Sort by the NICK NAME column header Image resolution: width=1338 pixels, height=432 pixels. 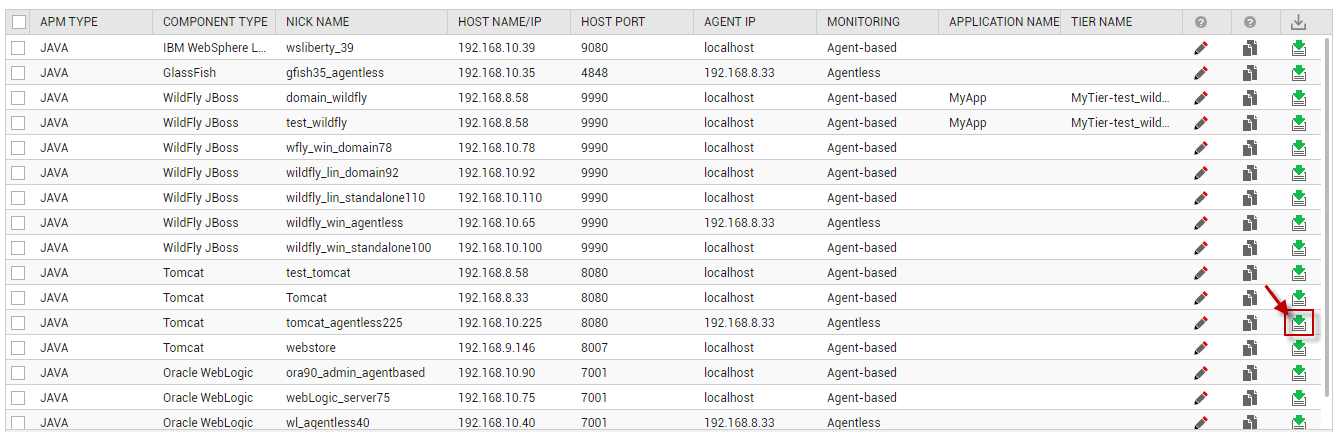(x=317, y=22)
